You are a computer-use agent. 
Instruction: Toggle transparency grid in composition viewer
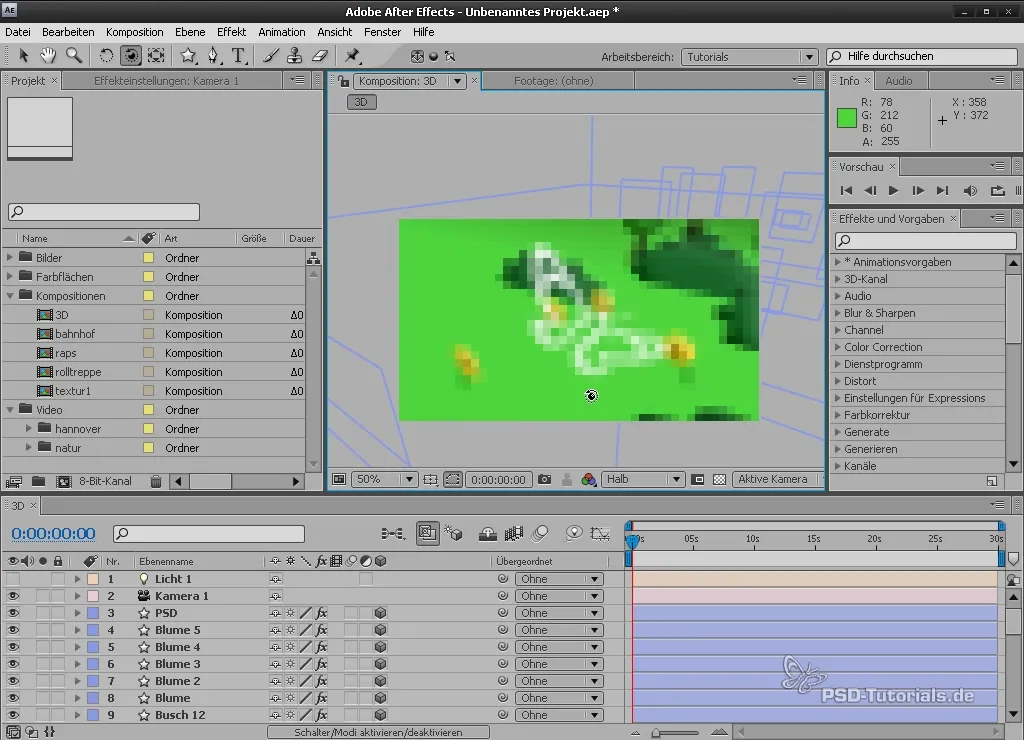(x=720, y=479)
